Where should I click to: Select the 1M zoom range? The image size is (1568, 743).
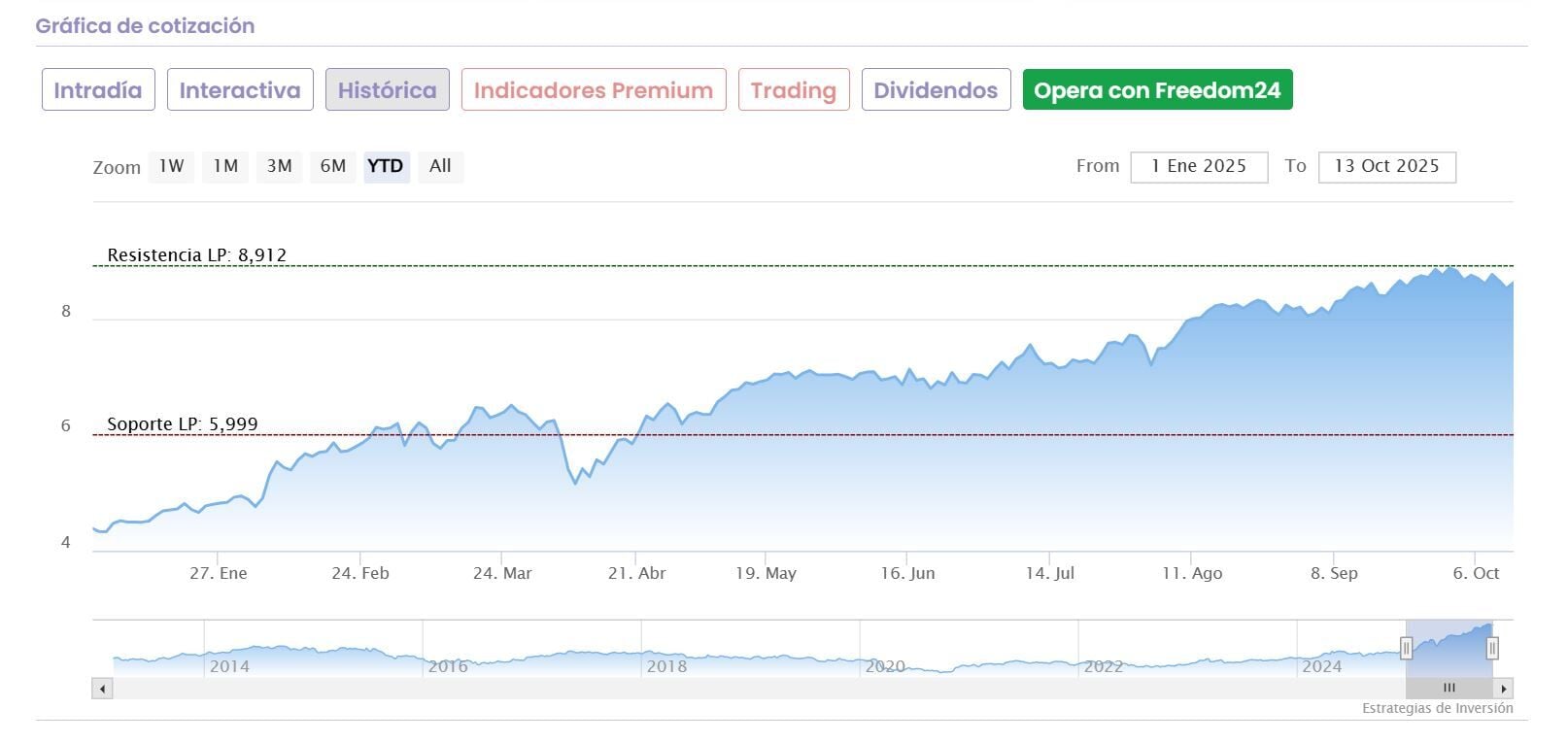click(x=225, y=166)
